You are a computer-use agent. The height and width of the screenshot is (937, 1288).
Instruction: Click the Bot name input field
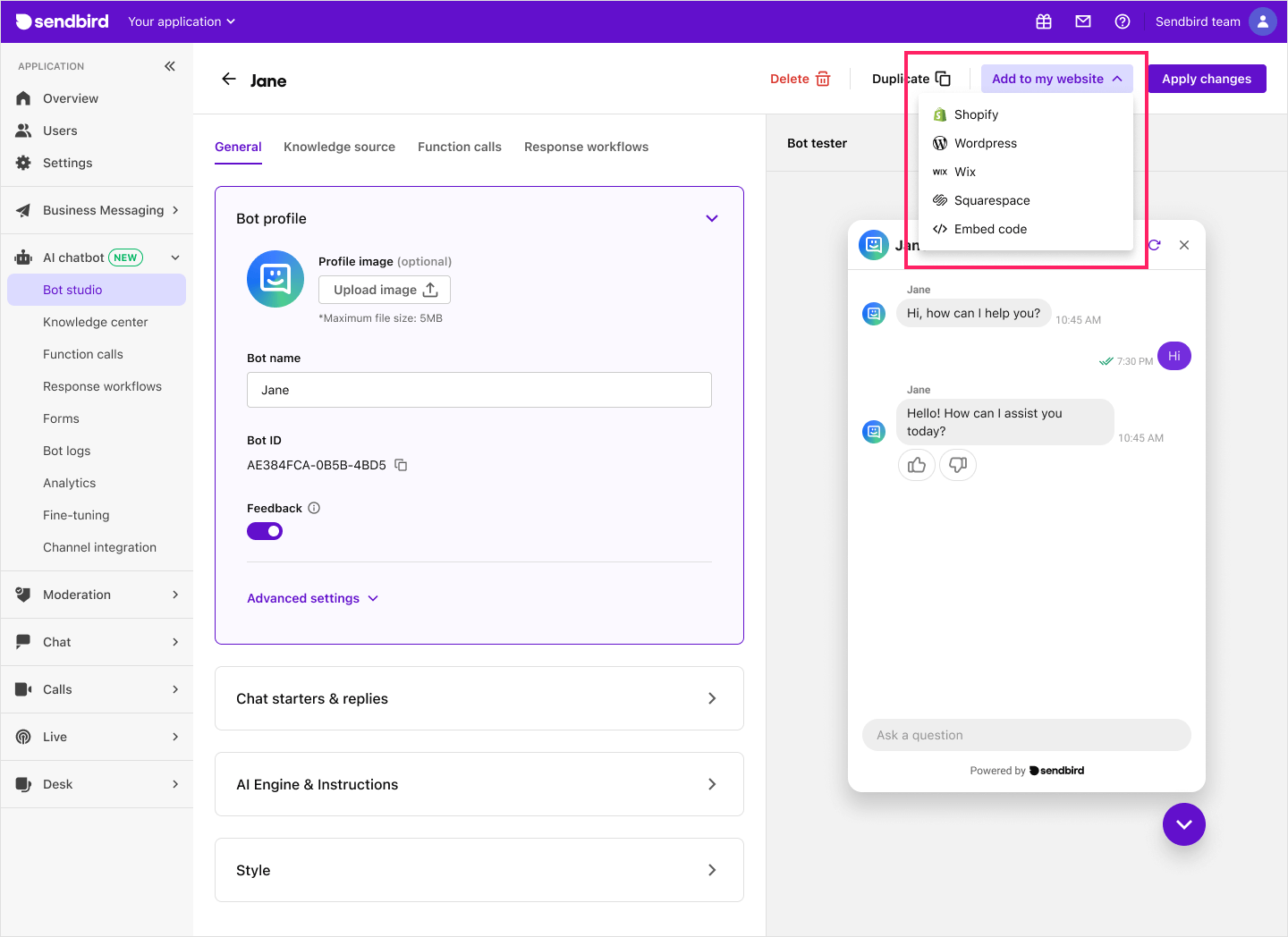click(479, 390)
